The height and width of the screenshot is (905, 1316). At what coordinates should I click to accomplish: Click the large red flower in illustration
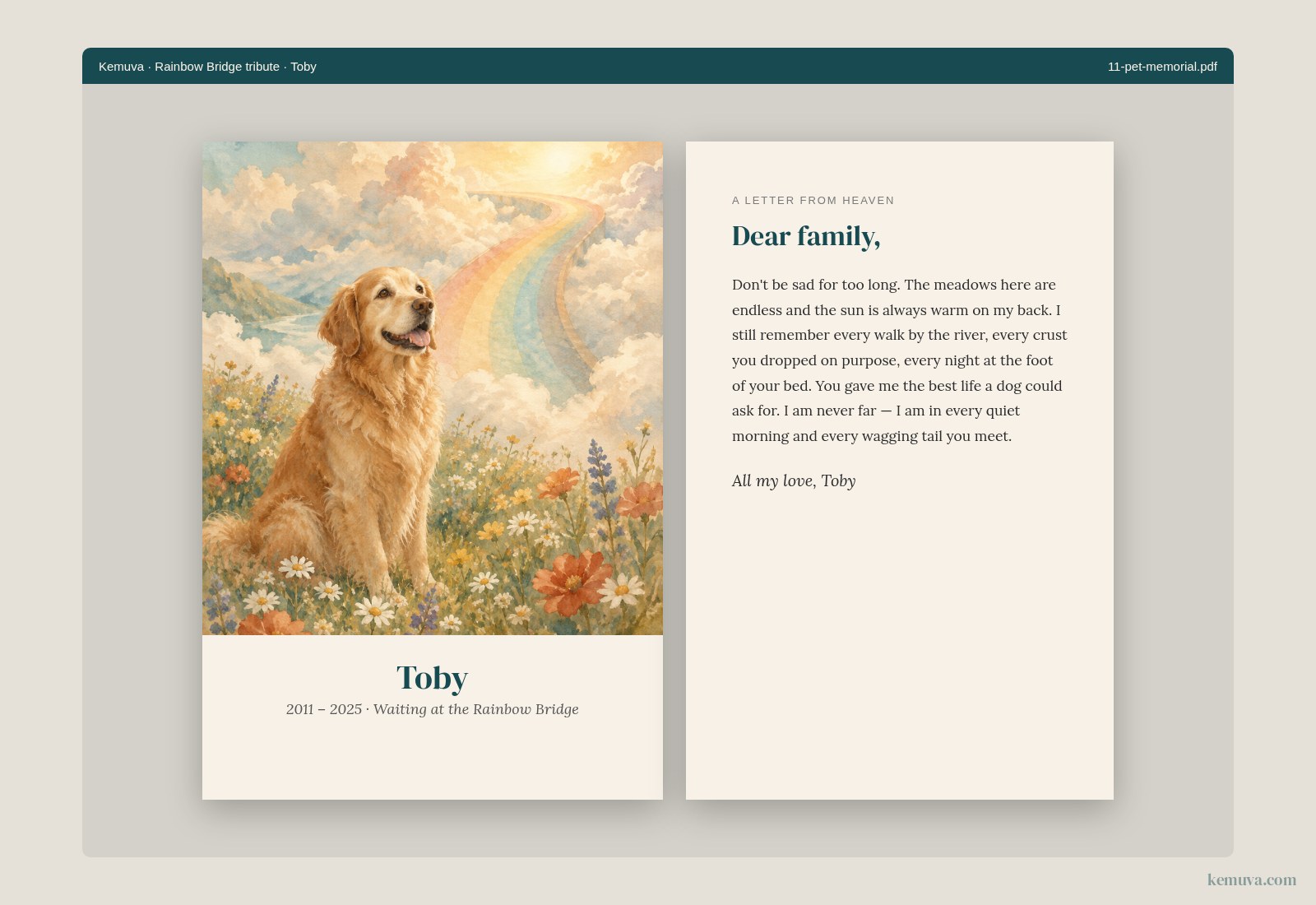pos(573,582)
